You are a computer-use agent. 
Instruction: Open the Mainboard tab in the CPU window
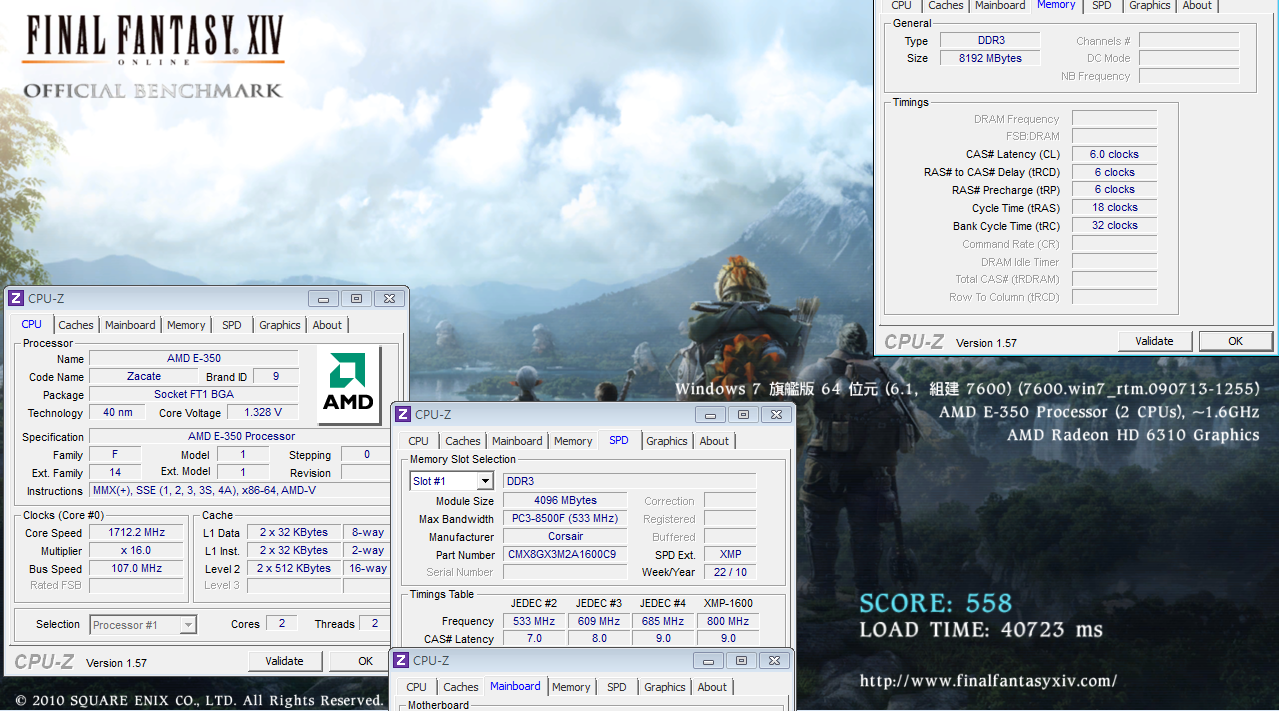130,325
